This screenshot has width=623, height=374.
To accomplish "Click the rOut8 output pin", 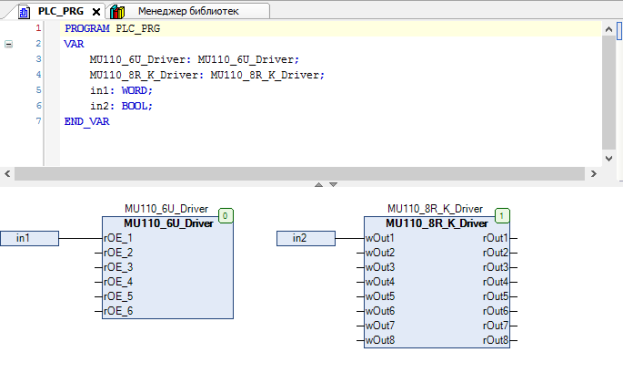I will (495, 340).
